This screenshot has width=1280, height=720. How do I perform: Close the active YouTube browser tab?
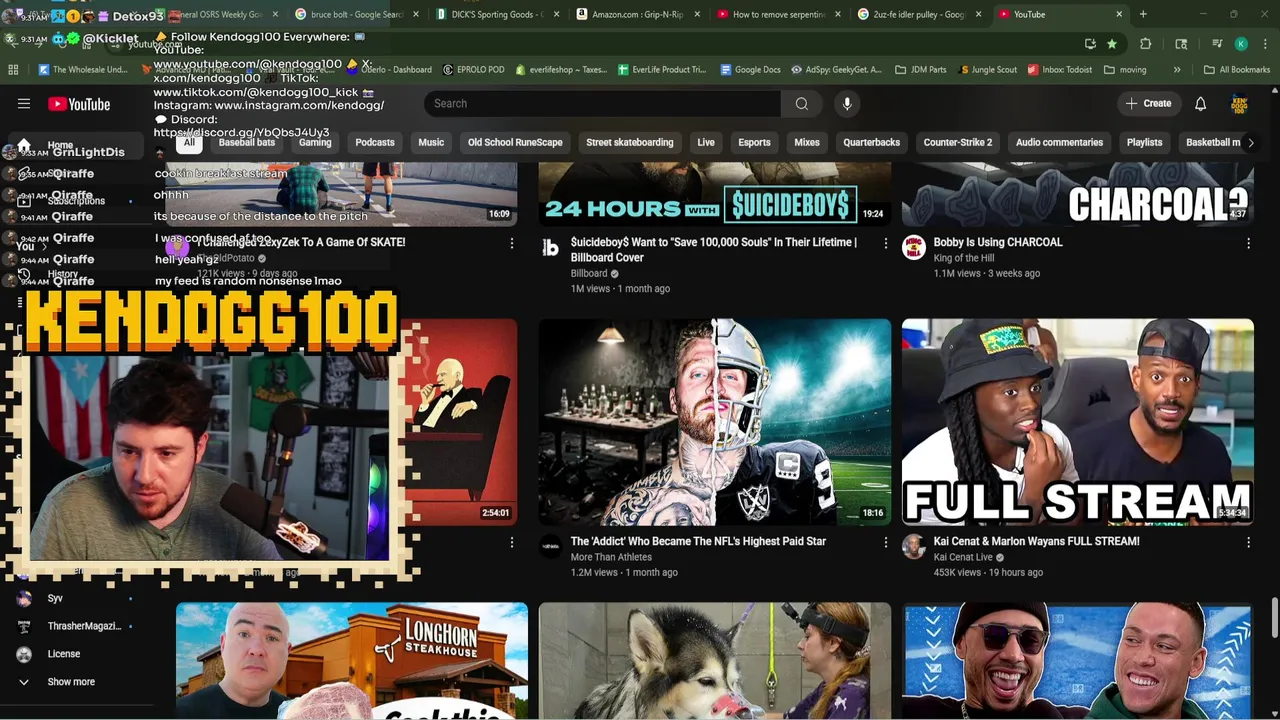tap(1119, 14)
